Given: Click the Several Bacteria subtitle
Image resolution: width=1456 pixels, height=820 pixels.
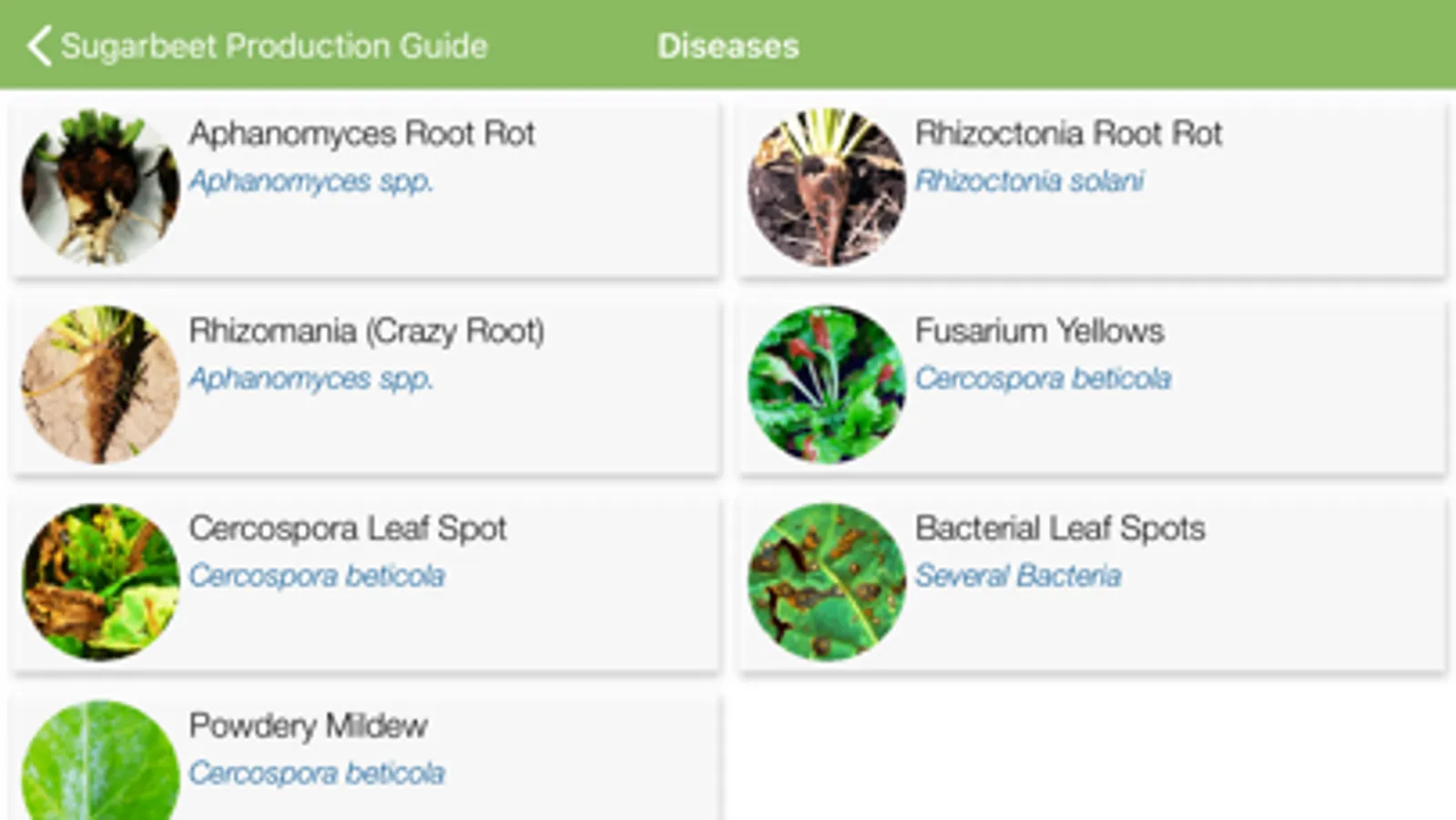Looking at the screenshot, I should pos(1017,576).
